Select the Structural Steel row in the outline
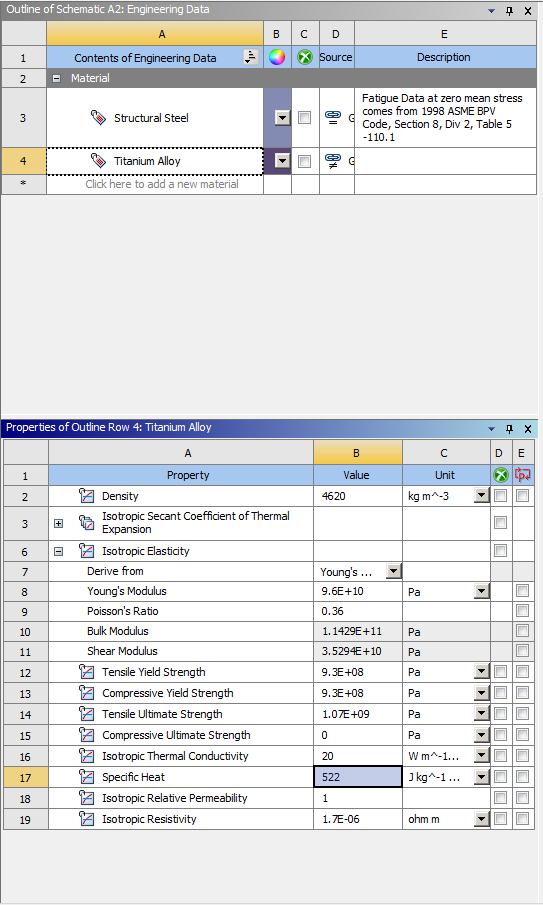The image size is (543, 905). pyautogui.click(x=155, y=118)
